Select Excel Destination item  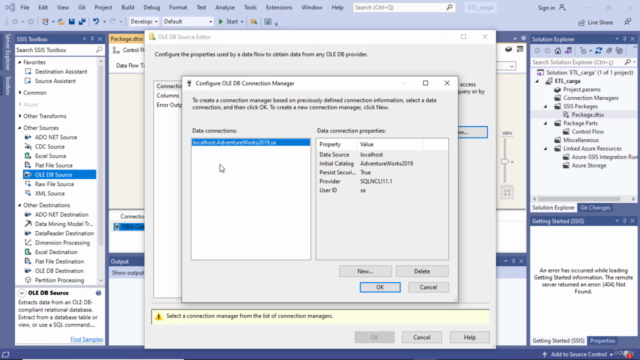click(x=56, y=252)
